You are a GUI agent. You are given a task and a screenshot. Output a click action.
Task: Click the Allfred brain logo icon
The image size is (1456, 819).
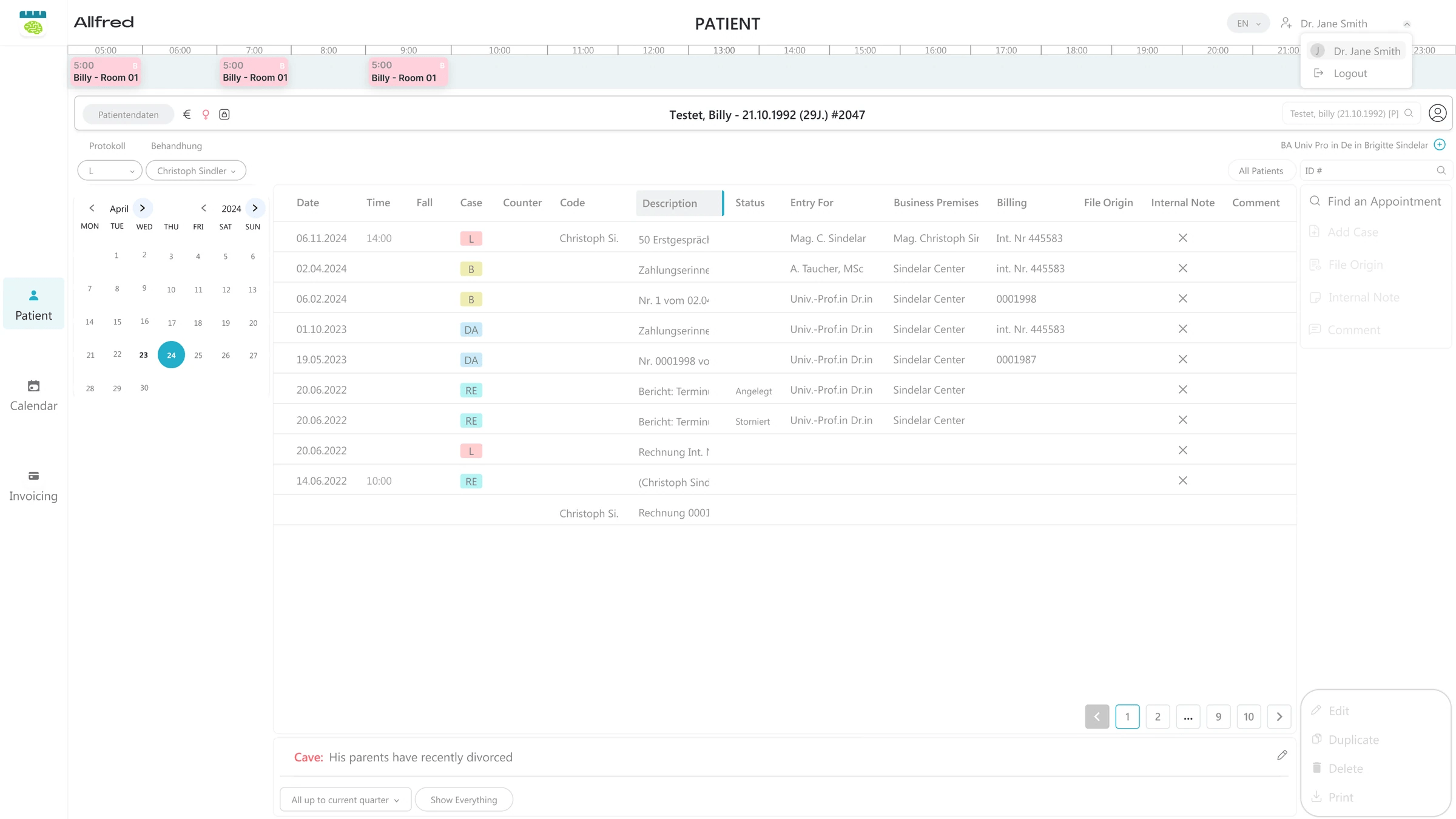(33, 23)
